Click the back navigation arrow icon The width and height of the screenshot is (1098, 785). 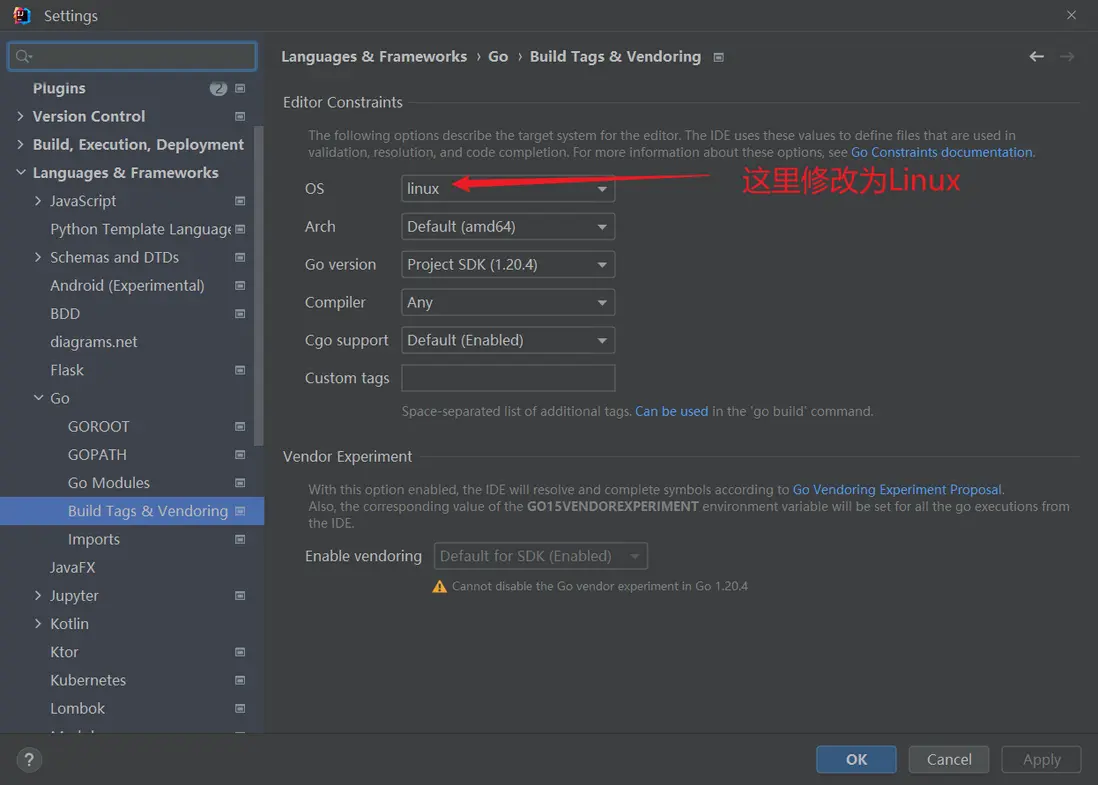tap(1036, 57)
